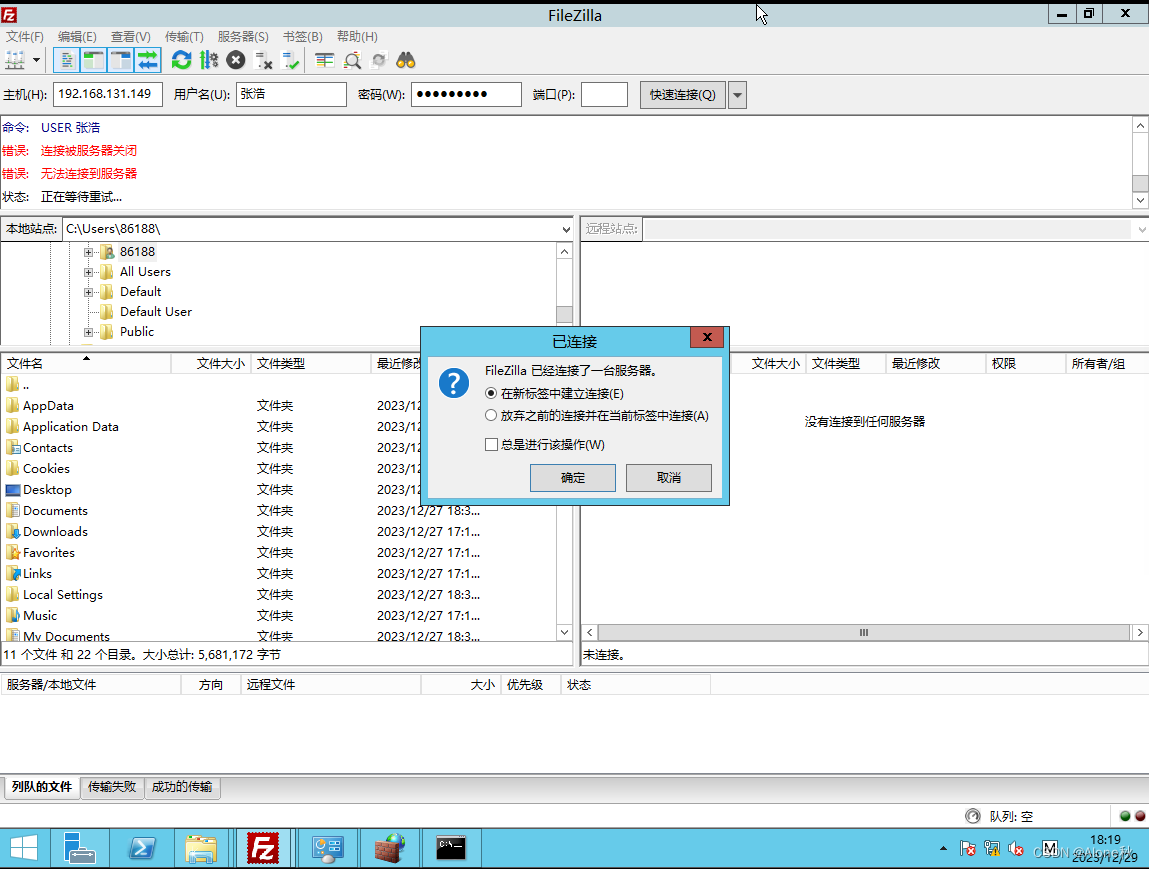
Task: Click the green refresh icon
Action: click(181, 60)
